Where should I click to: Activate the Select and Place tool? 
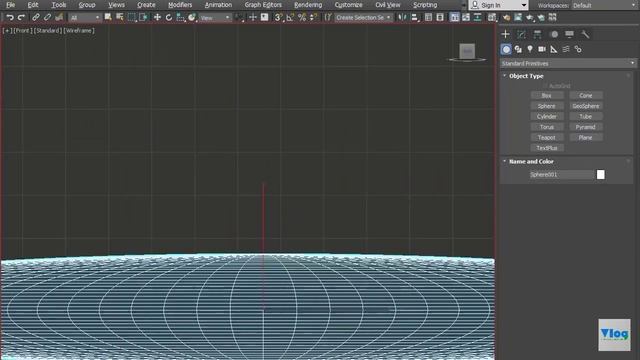tap(192, 18)
